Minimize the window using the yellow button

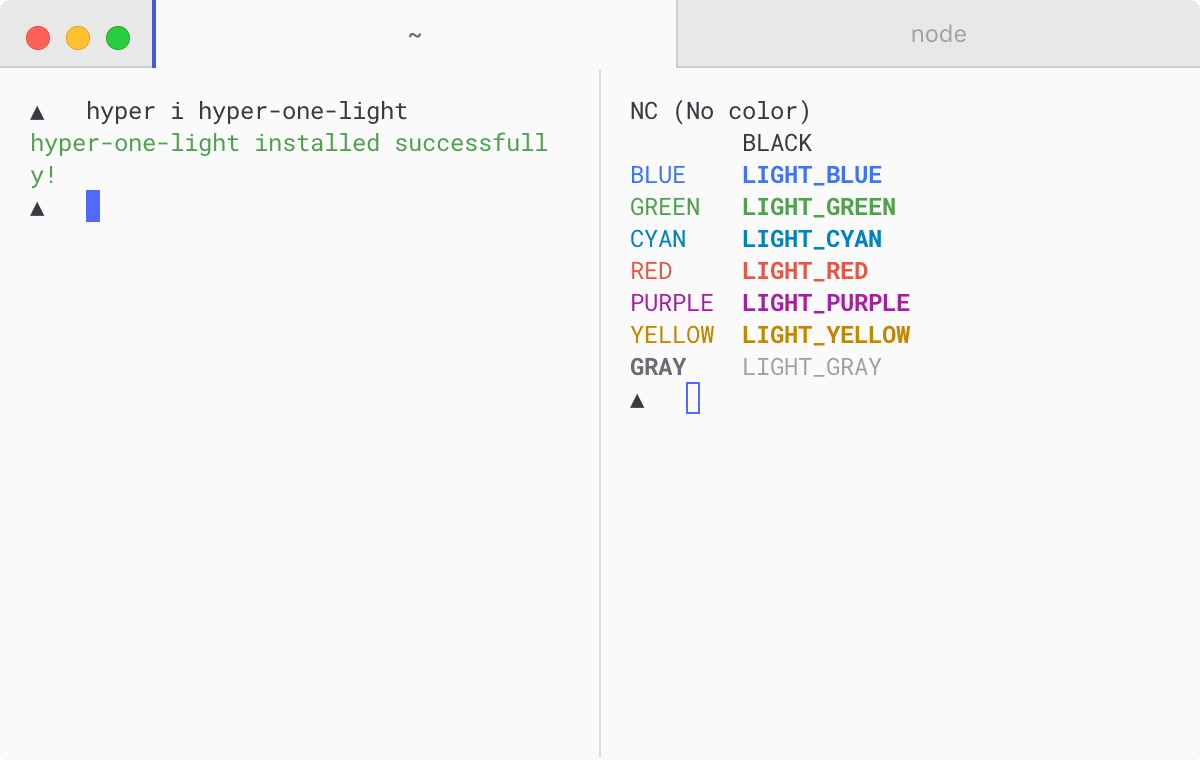(x=78, y=38)
